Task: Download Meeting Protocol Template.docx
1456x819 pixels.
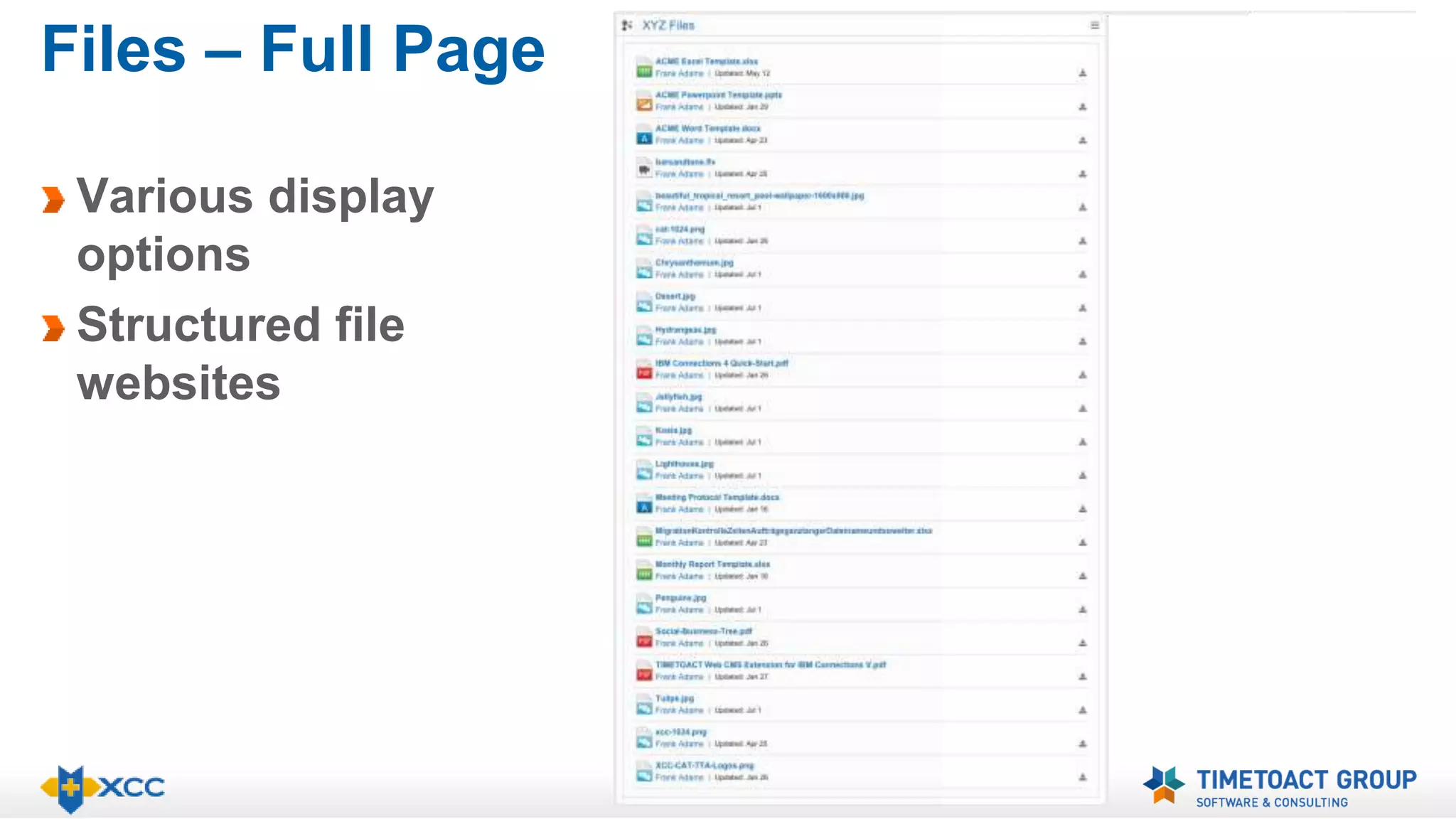Action: click(x=1082, y=509)
